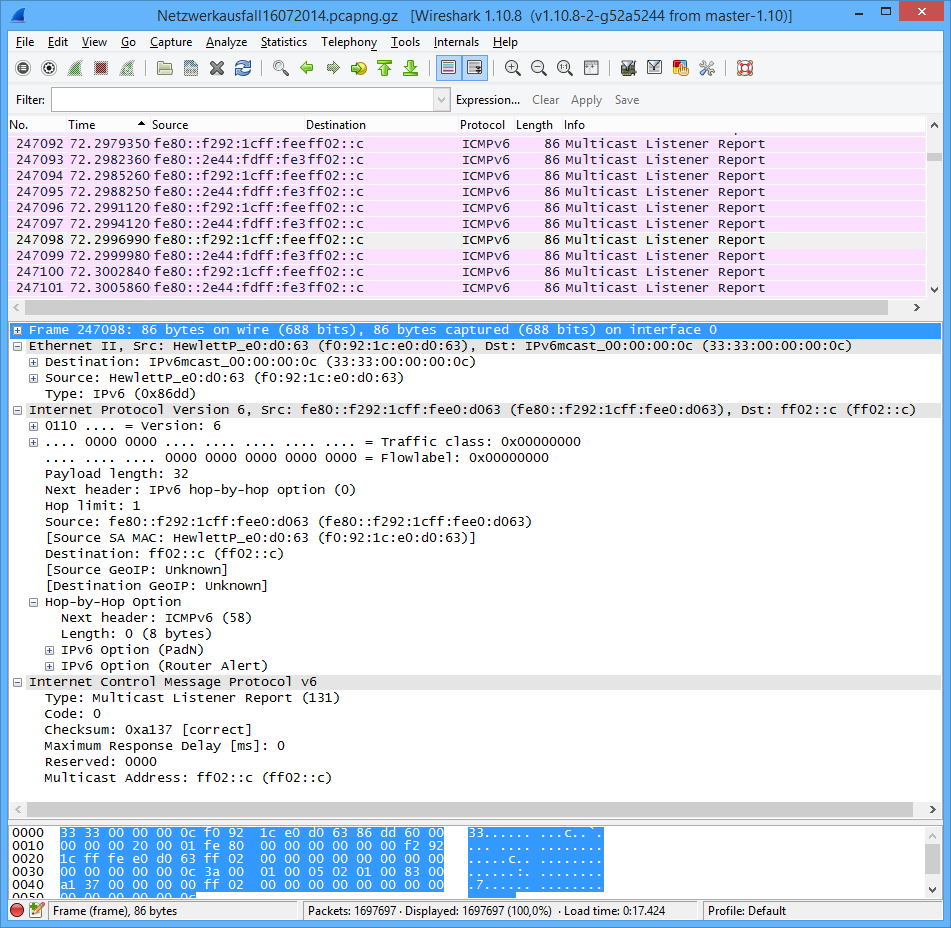Image resolution: width=951 pixels, height=928 pixels.
Task: Go to packet number icon
Action: (x=358, y=68)
